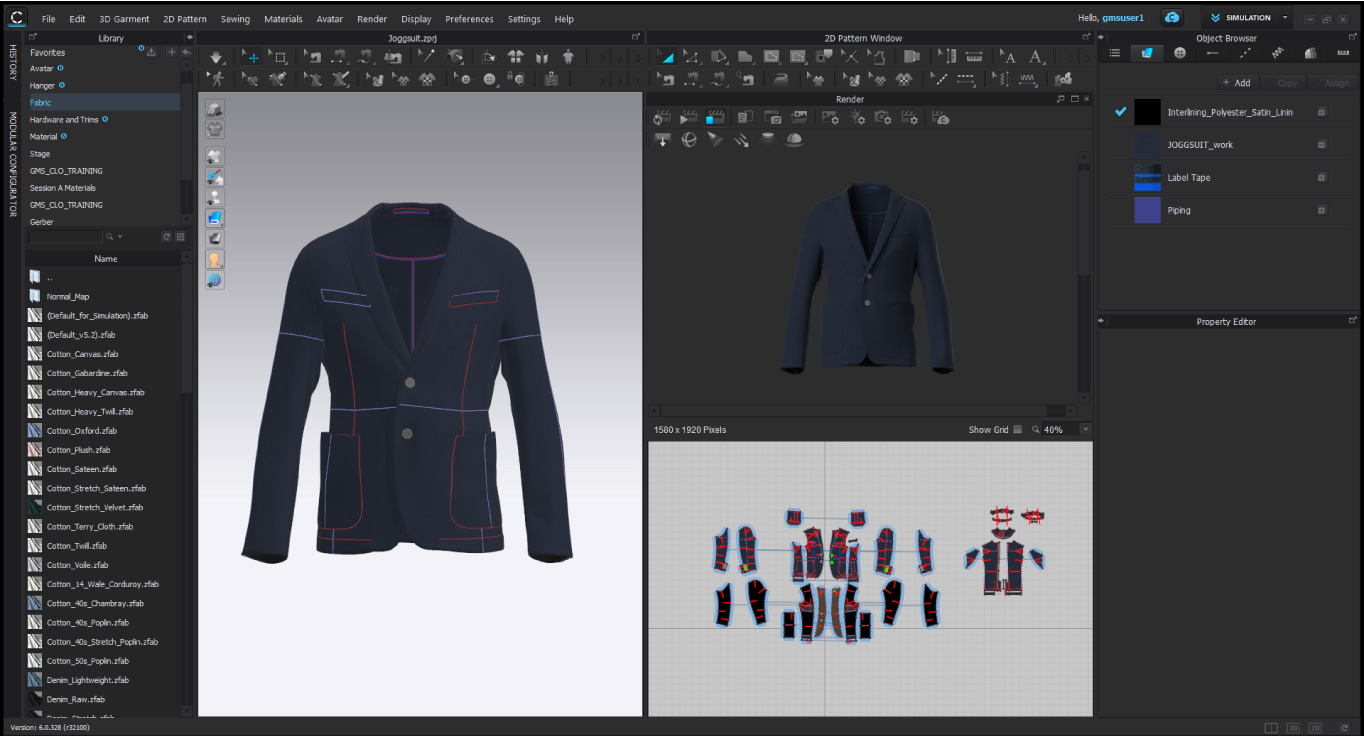Click the steam iron tool icon
This screenshot has height=736, width=1364.
pos(781,79)
